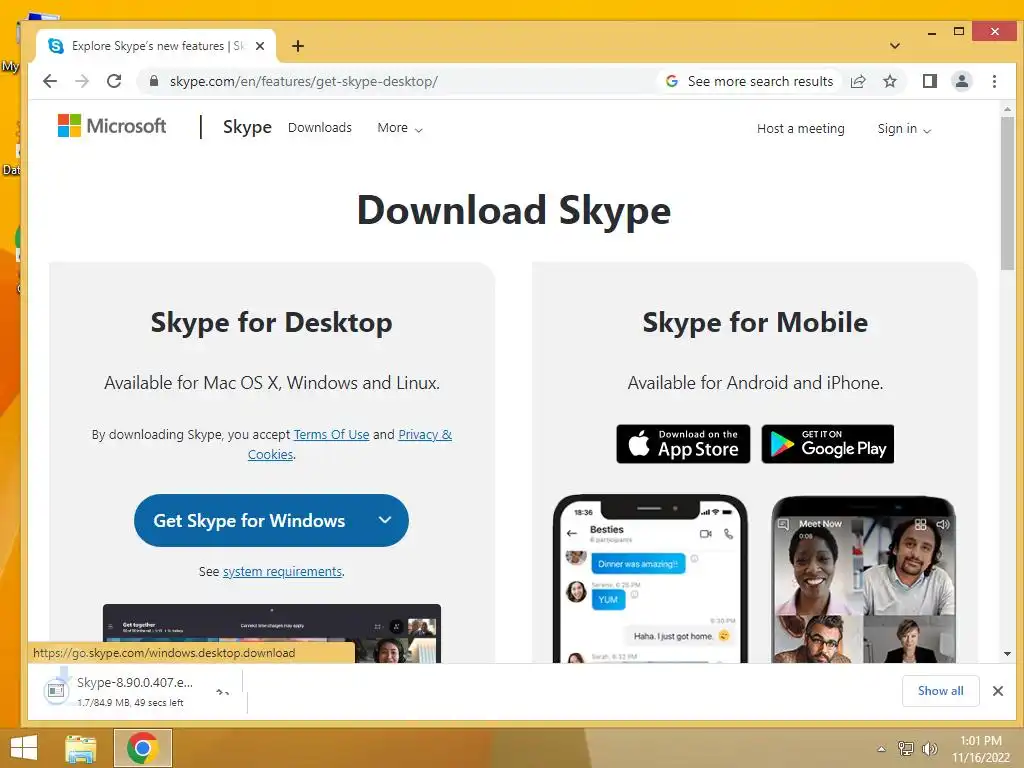Click the taskbar clock and date
This screenshot has height=768, width=1024.
(980, 749)
